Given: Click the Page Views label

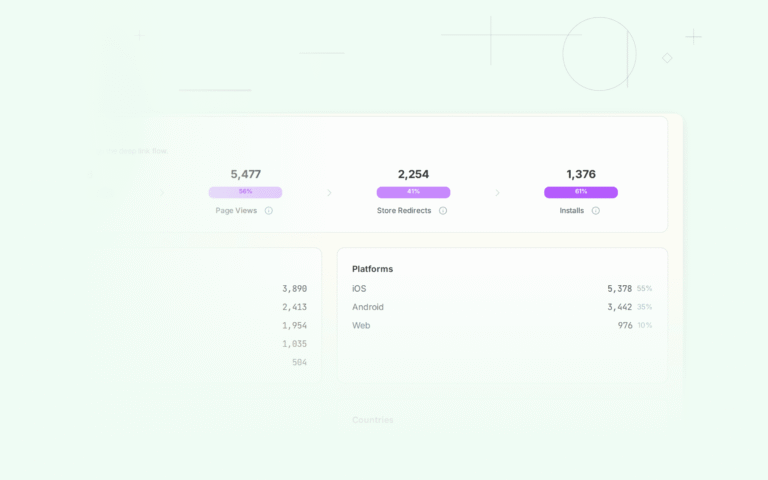Looking at the screenshot, I should point(236,211).
